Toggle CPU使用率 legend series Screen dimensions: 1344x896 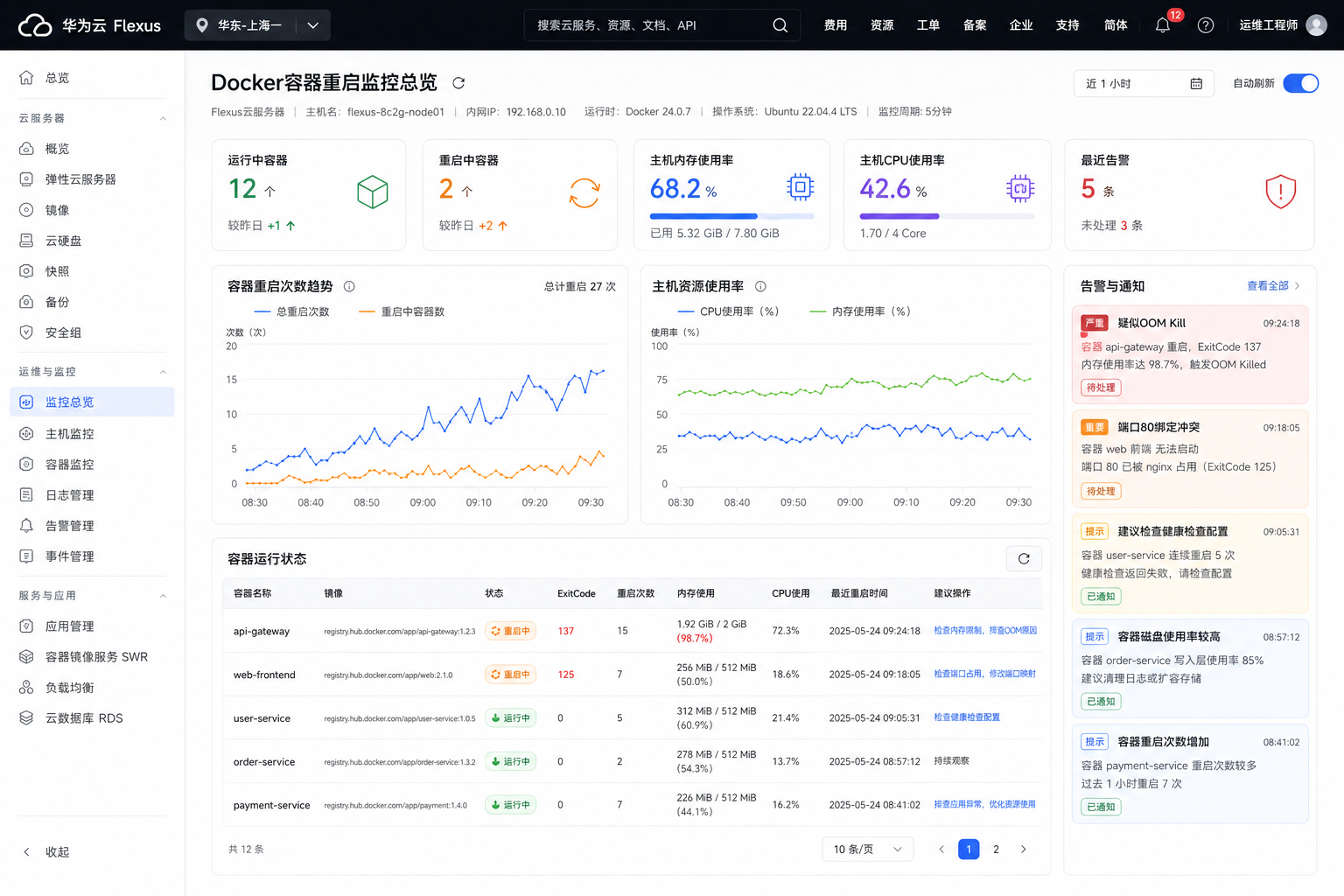click(x=728, y=311)
